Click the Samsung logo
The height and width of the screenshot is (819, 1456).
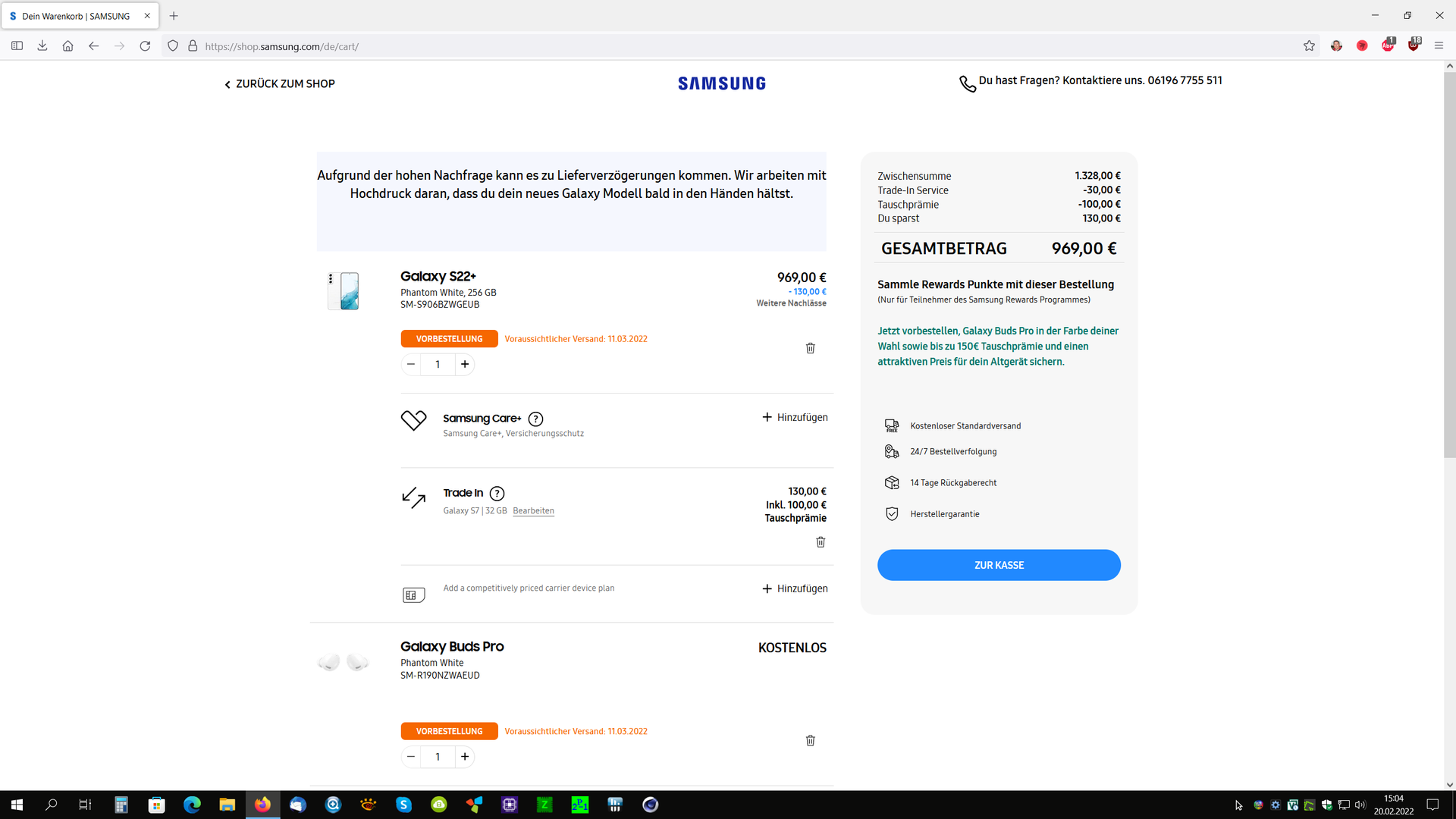point(722,83)
